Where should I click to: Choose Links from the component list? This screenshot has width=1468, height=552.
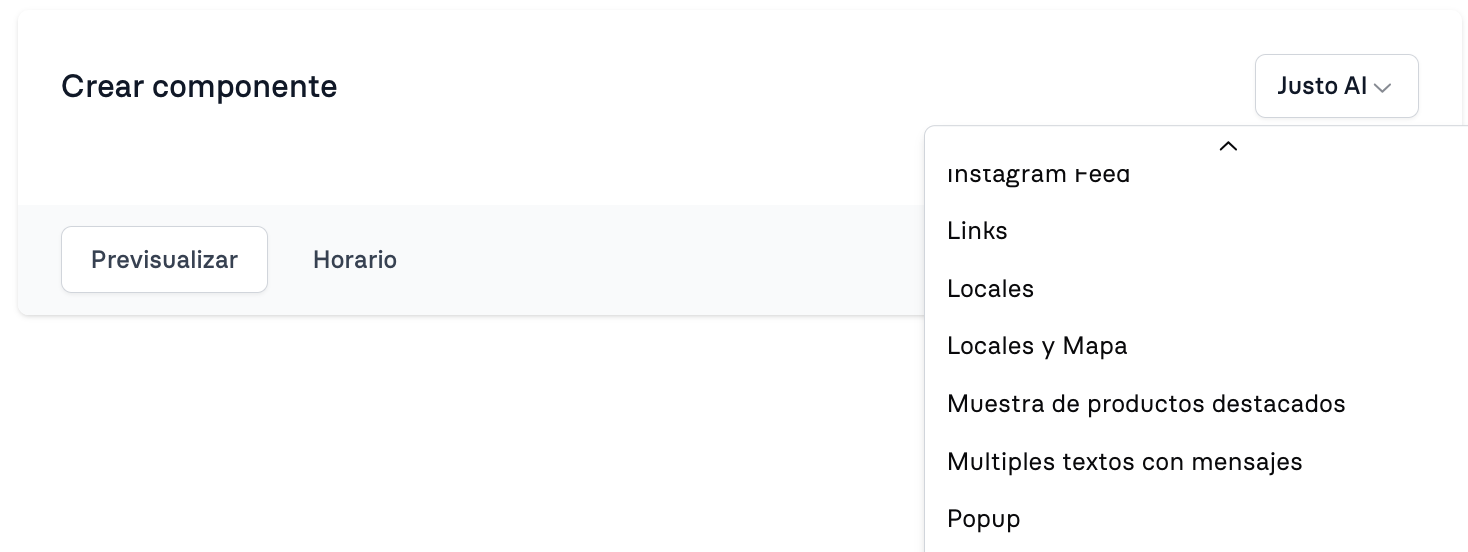pos(1197,231)
